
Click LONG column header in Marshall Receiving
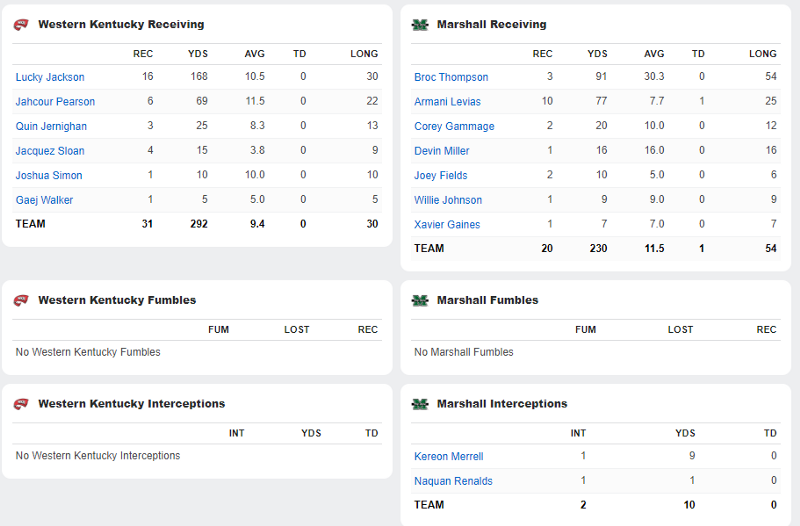click(x=763, y=54)
